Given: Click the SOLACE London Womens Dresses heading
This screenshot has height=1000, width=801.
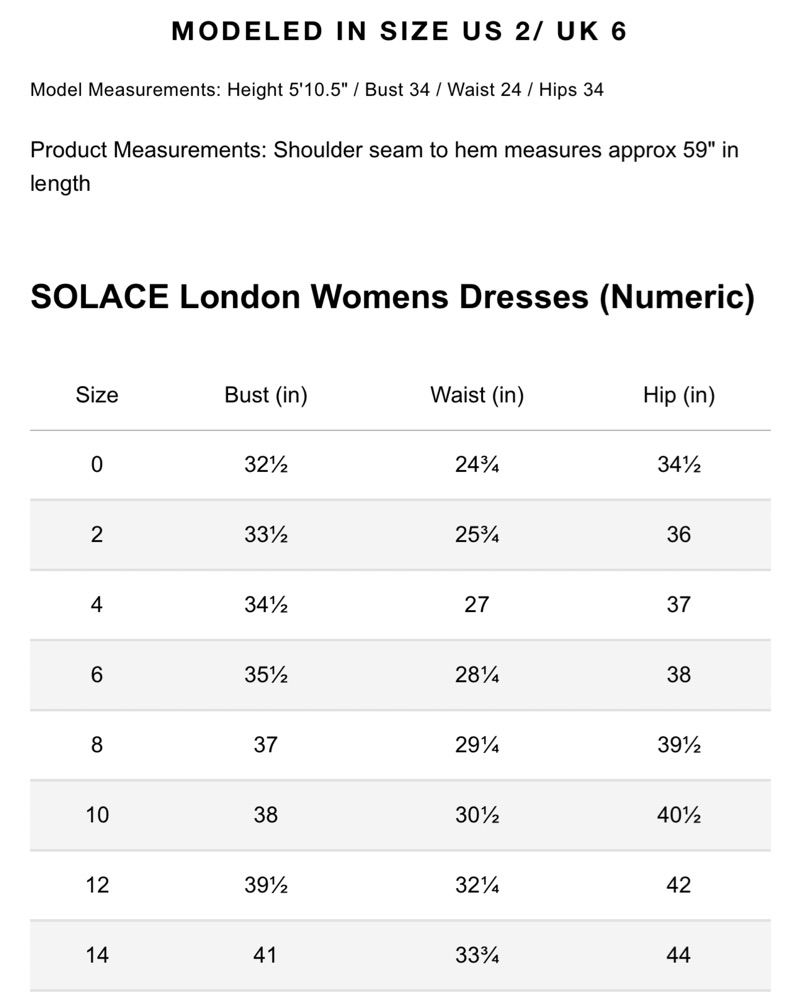Looking at the screenshot, I should pyautogui.click(x=392, y=297).
